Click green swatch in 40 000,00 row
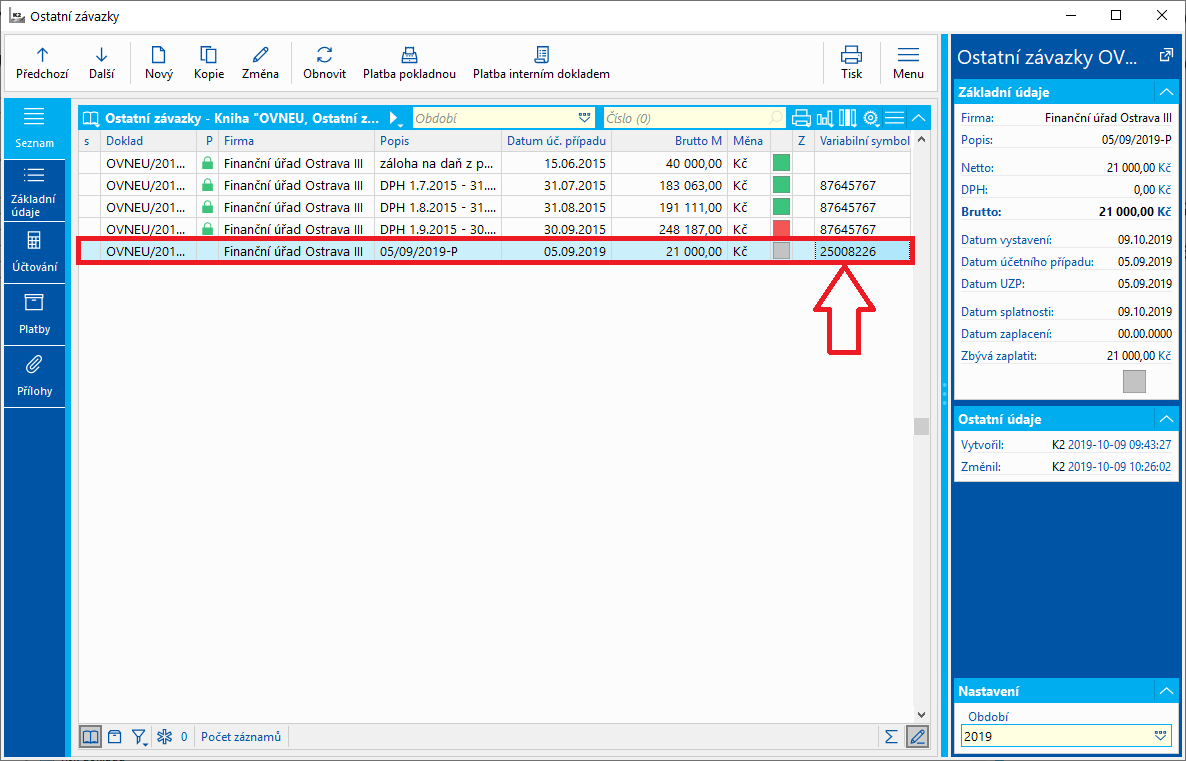The image size is (1186, 761). (781, 163)
